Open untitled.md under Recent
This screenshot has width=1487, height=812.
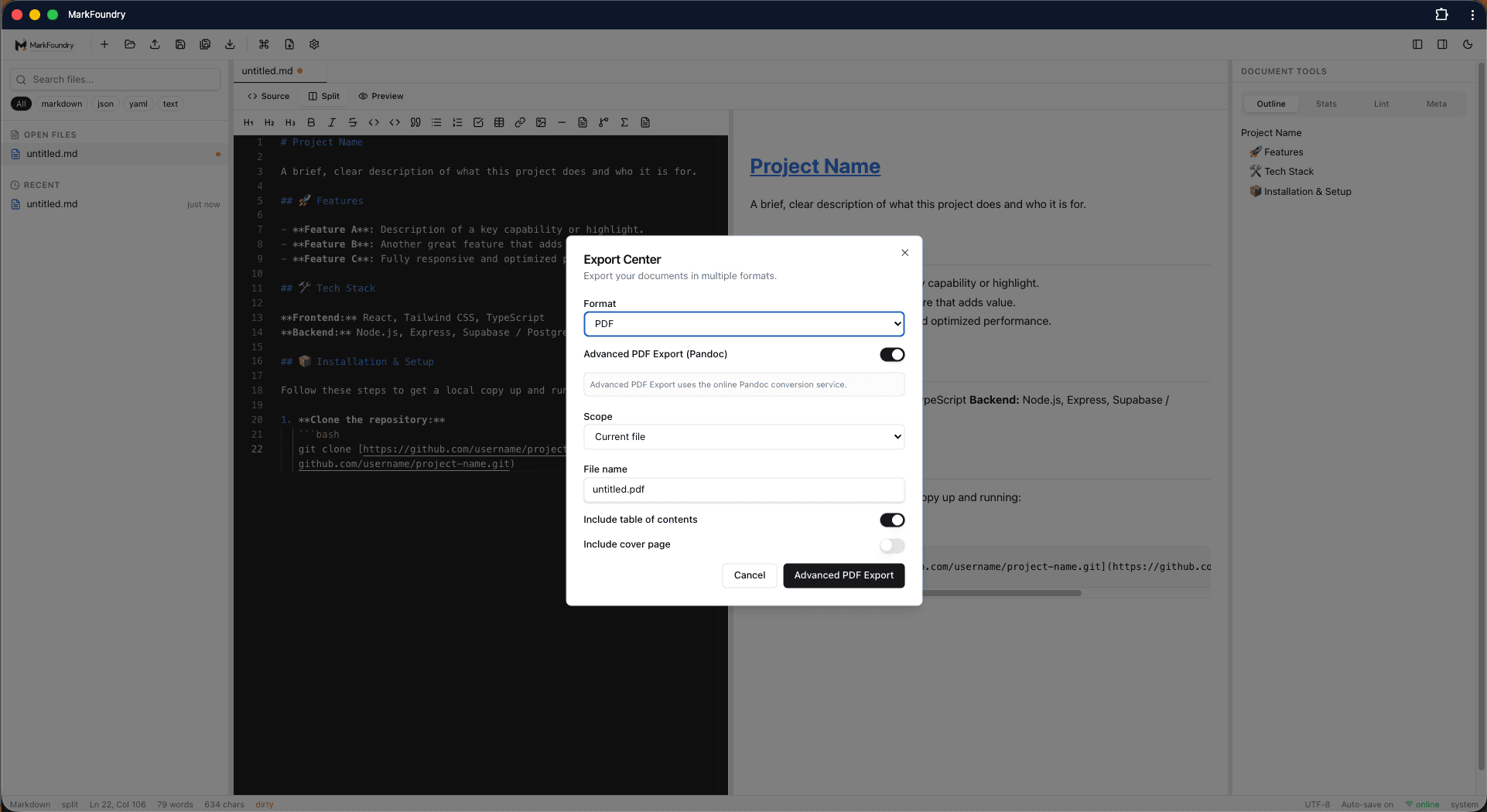click(x=116, y=204)
